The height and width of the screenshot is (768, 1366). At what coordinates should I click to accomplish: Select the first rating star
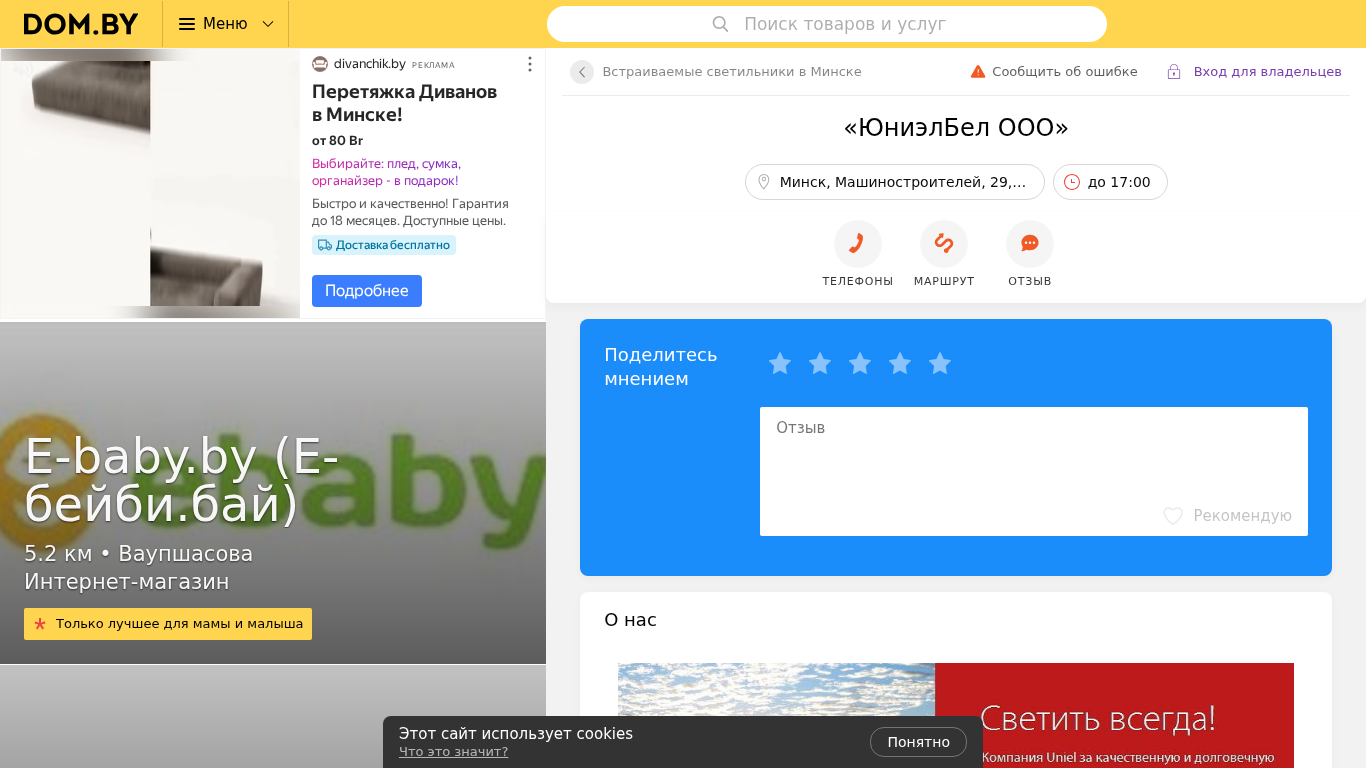(x=780, y=364)
